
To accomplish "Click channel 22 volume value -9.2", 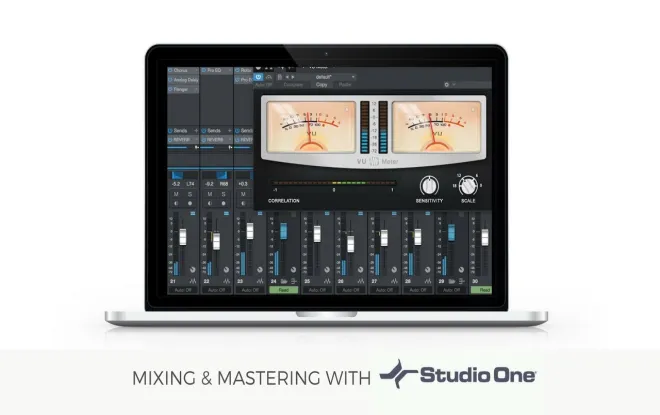I will tap(209, 184).
